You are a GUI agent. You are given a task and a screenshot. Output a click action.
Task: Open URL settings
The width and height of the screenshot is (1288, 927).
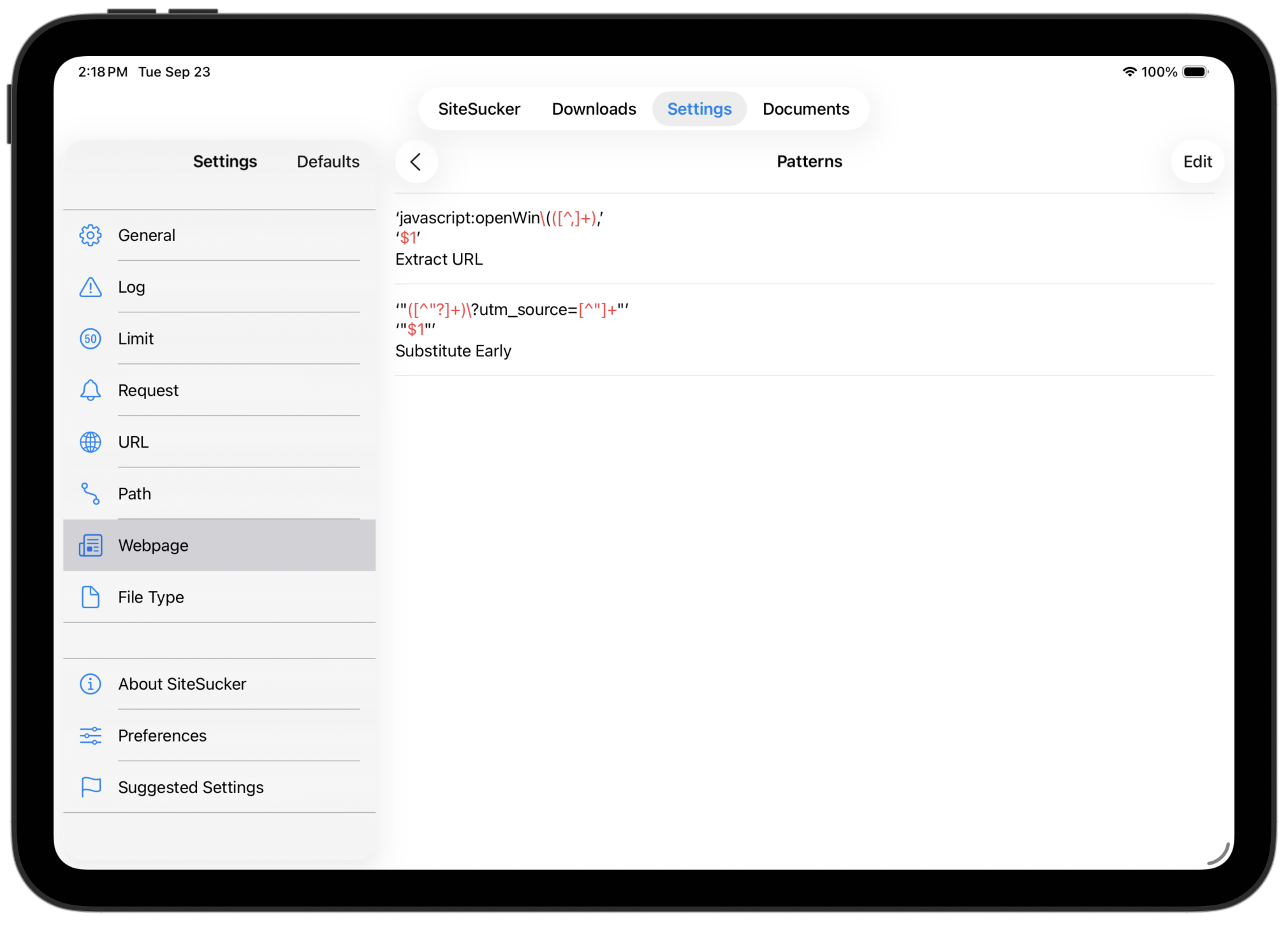click(x=219, y=442)
